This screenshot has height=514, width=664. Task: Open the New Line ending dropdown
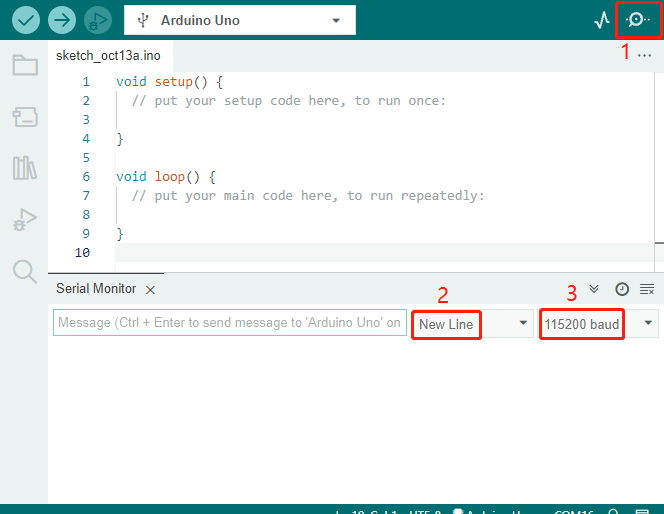[x=473, y=324]
